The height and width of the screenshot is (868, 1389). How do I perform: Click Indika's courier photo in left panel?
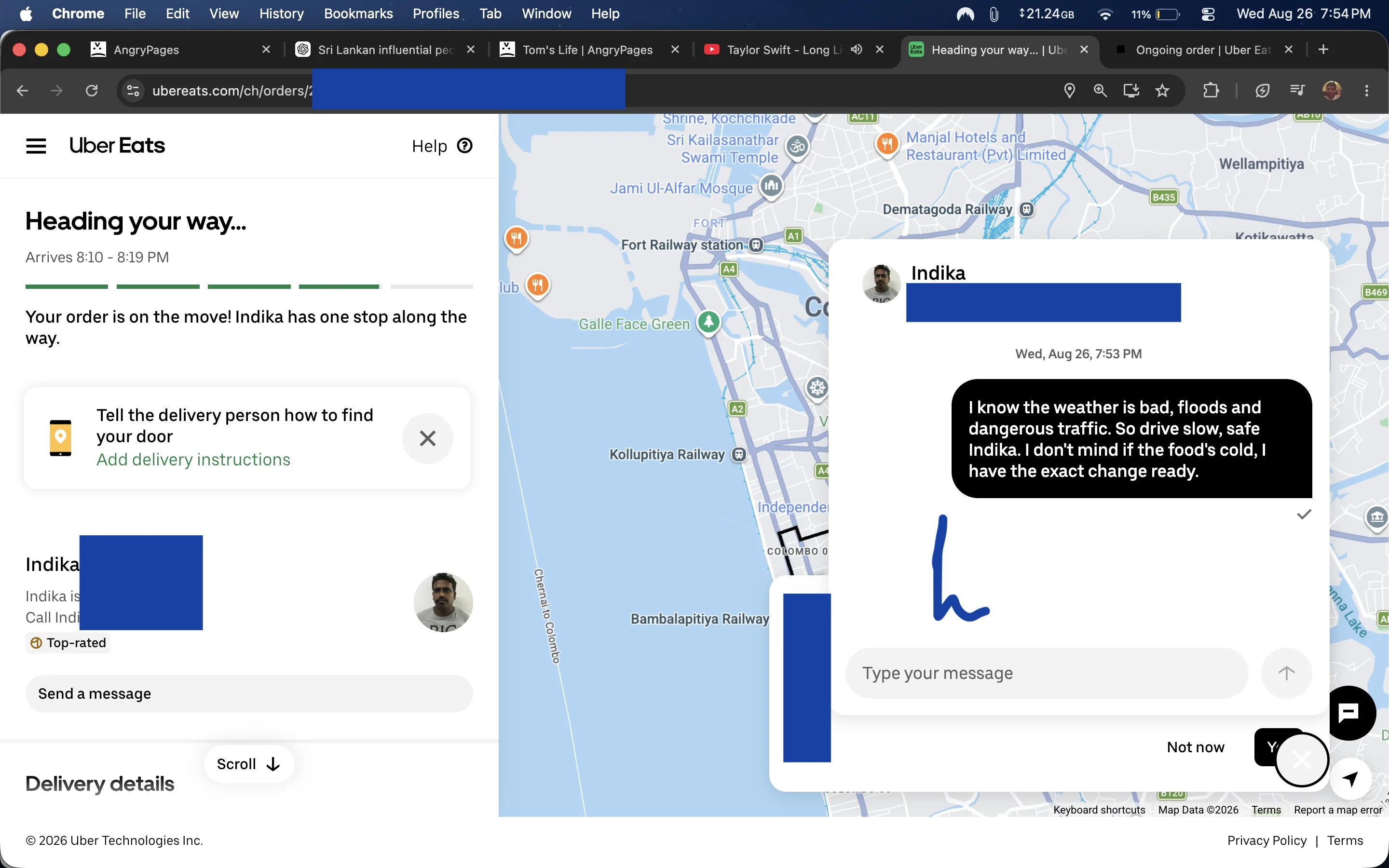pyautogui.click(x=443, y=602)
